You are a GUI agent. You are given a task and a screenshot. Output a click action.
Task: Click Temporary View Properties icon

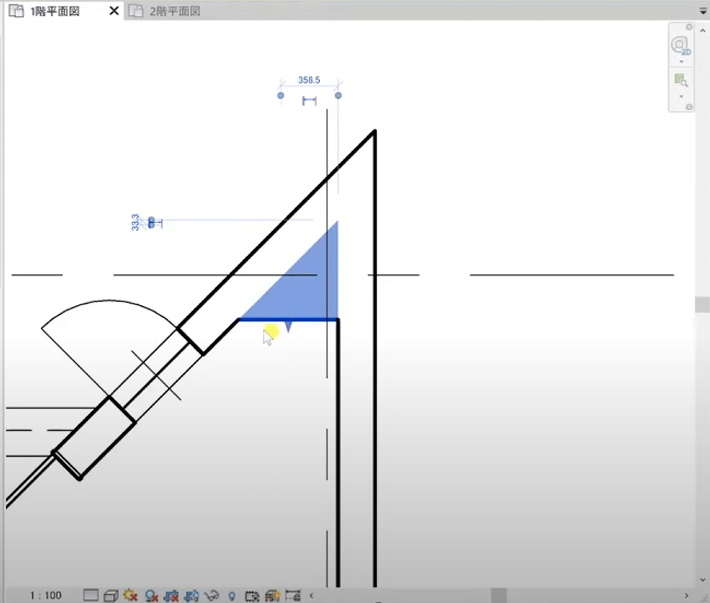(x=252, y=595)
